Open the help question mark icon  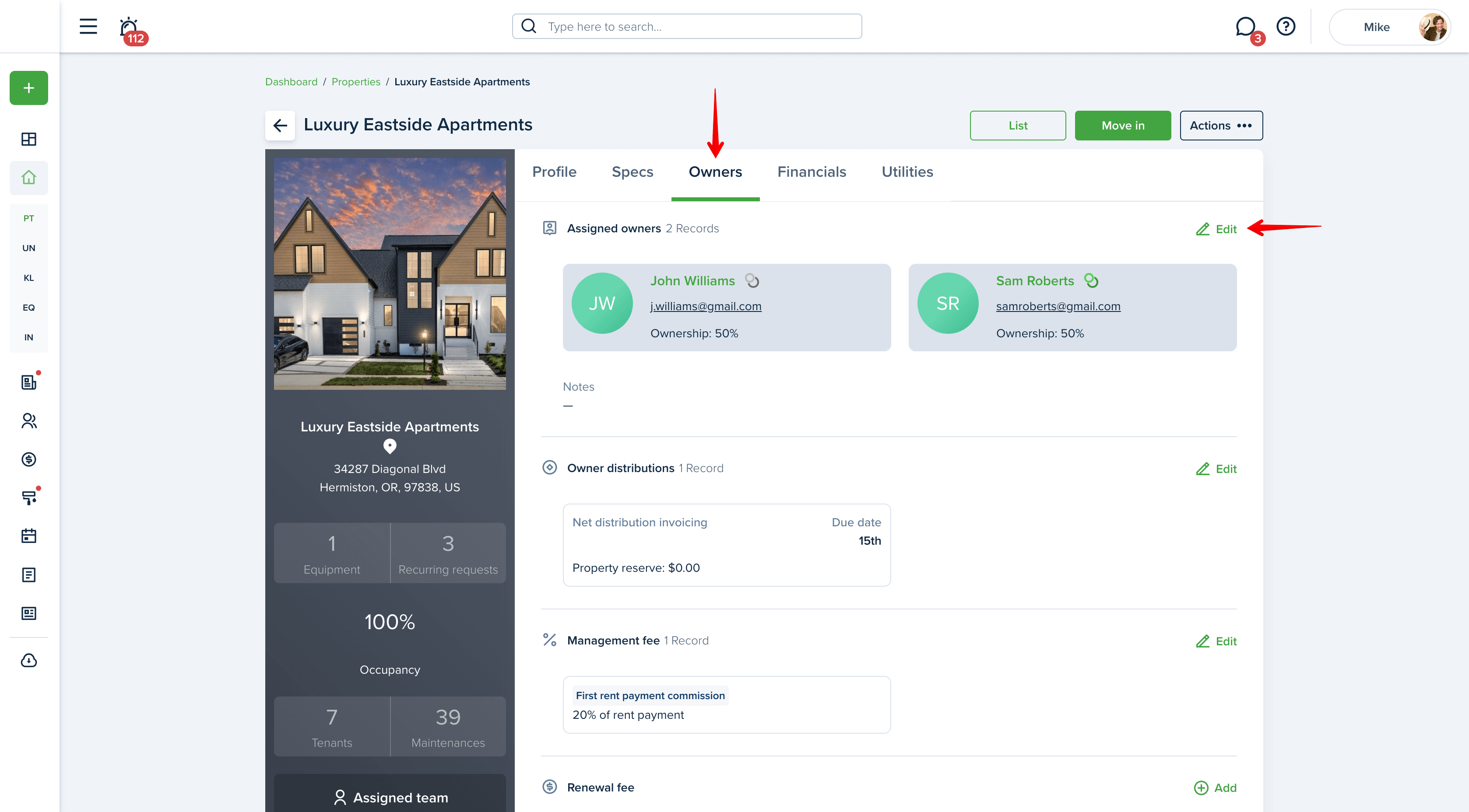[x=1285, y=26]
